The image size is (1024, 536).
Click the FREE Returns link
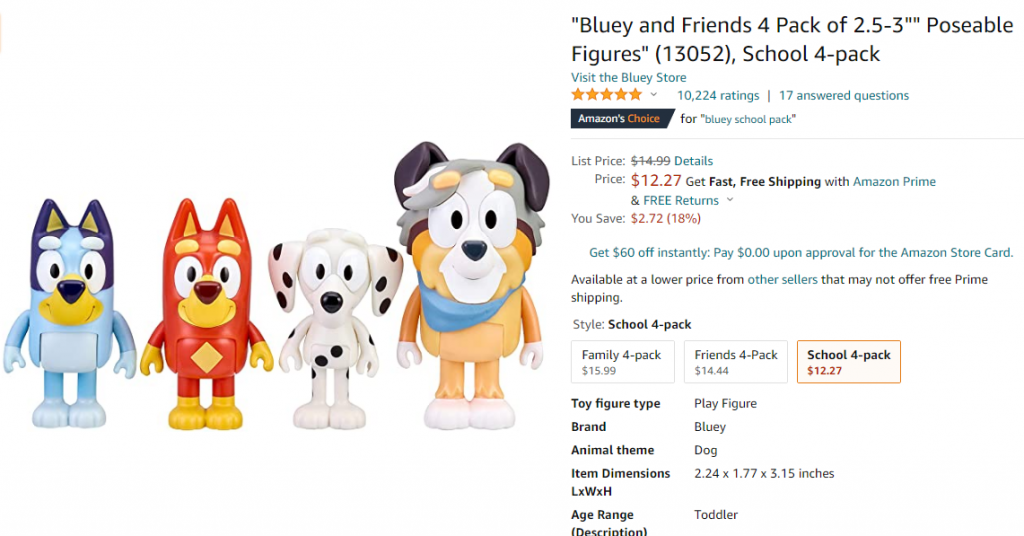tap(681, 200)
